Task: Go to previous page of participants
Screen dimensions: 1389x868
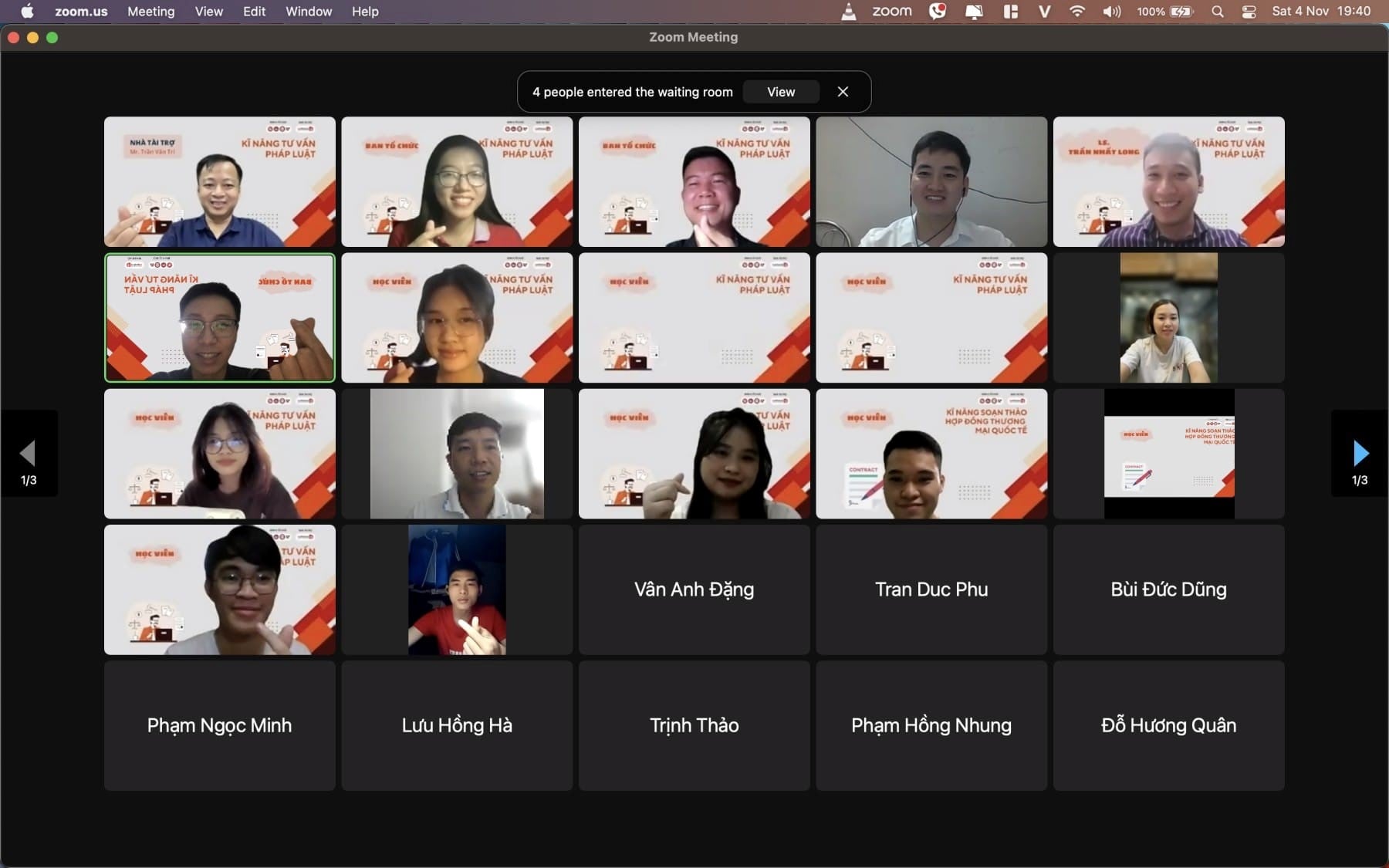Action: [29, 454]
